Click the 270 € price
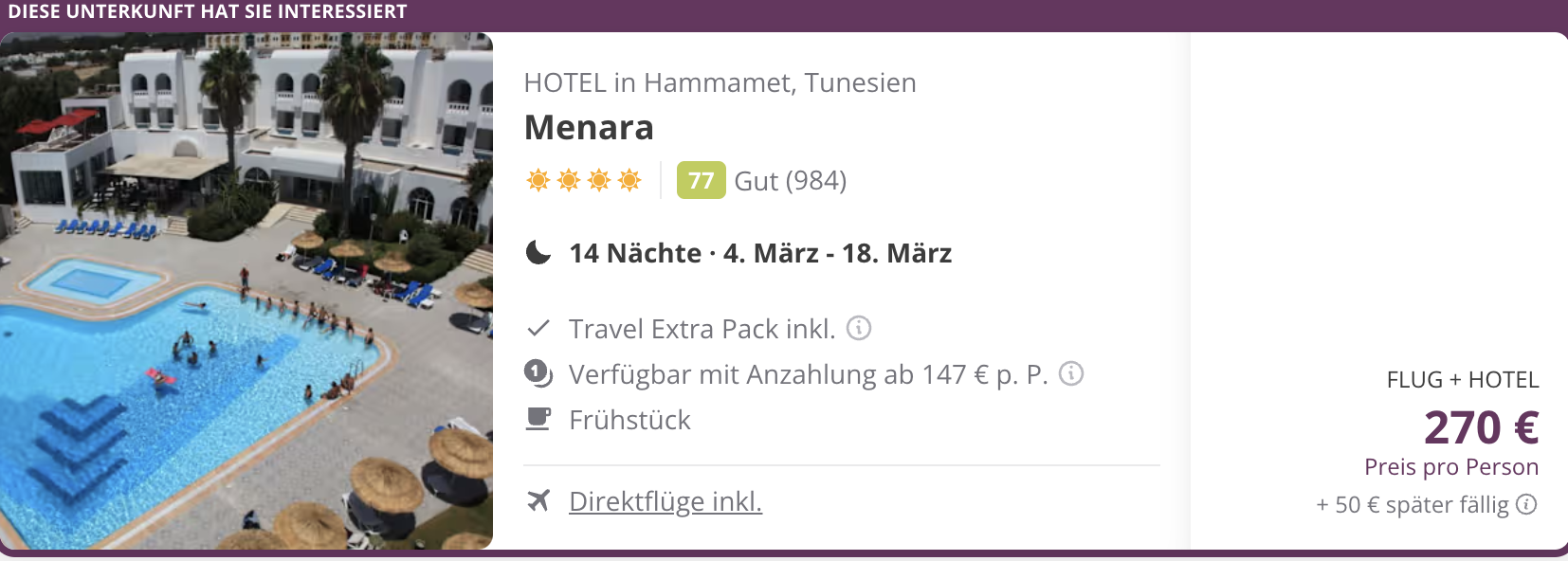The height and width of the screenshot is (561, 1568). tap(1481, 427)
